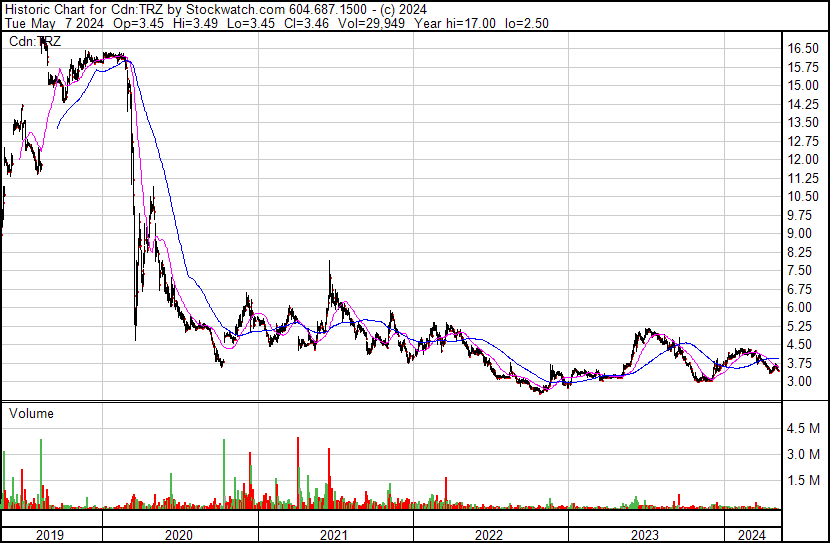830x543 pixels.
Task: Click the 2023 year label on the timeline
Action: point(645,535)
